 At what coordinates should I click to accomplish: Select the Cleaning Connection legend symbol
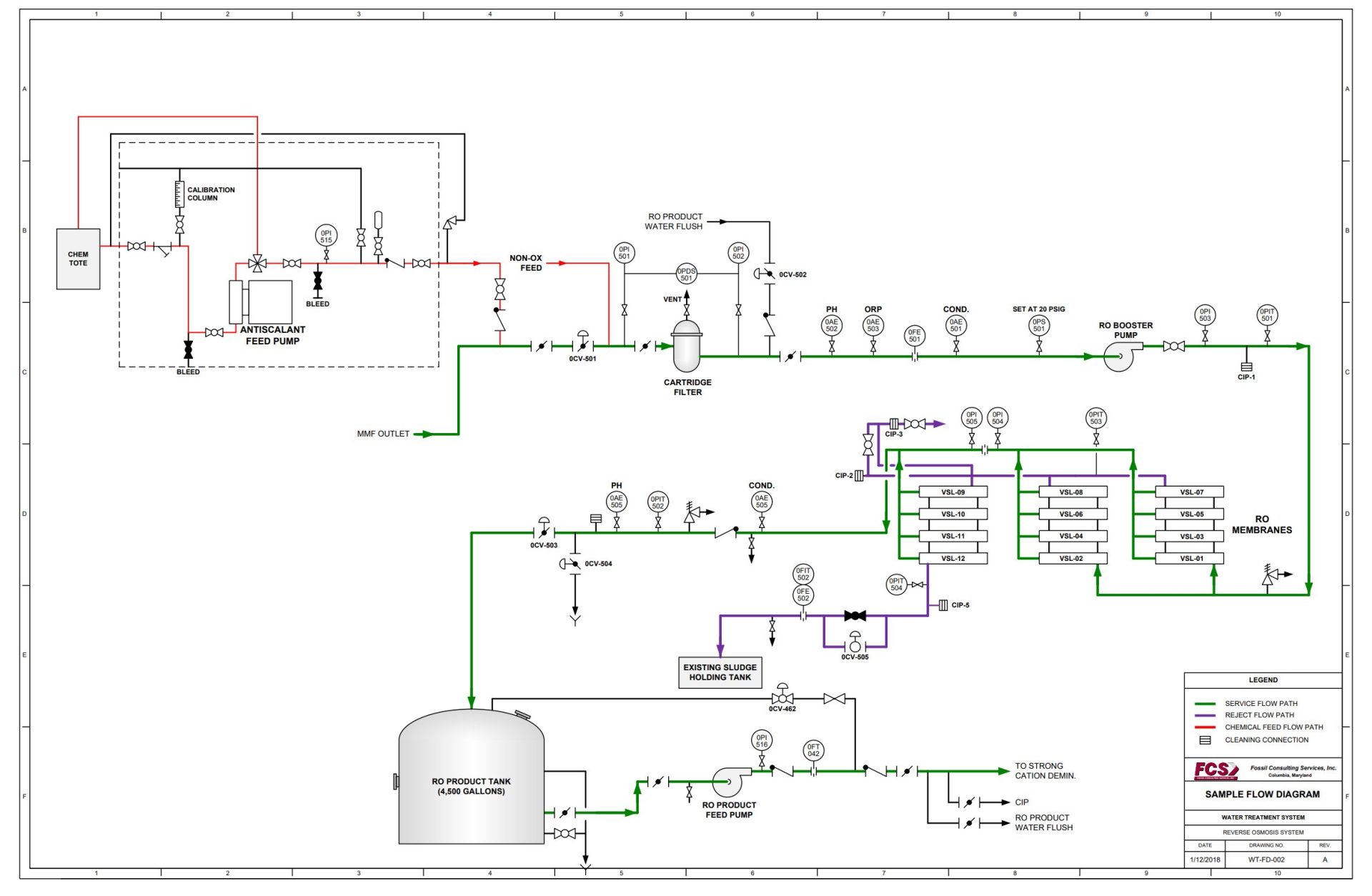pyautogui.click(x=1205, y=740)
